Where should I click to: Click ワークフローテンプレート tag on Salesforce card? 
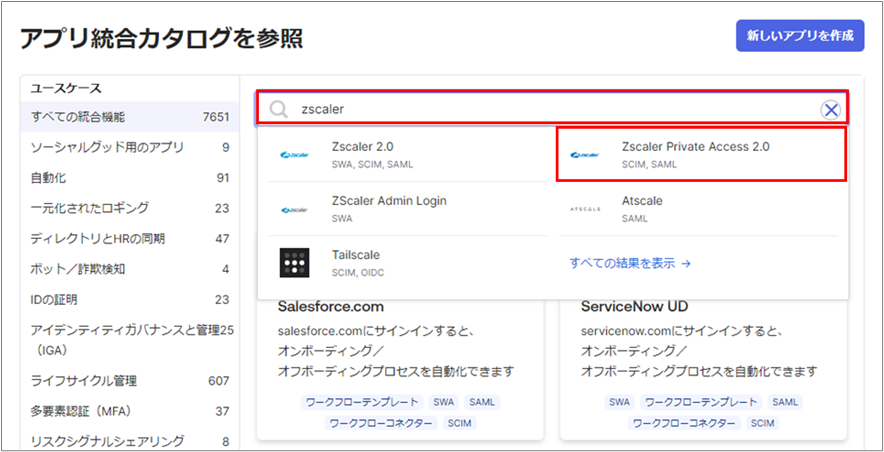click(x=363, y=402)
